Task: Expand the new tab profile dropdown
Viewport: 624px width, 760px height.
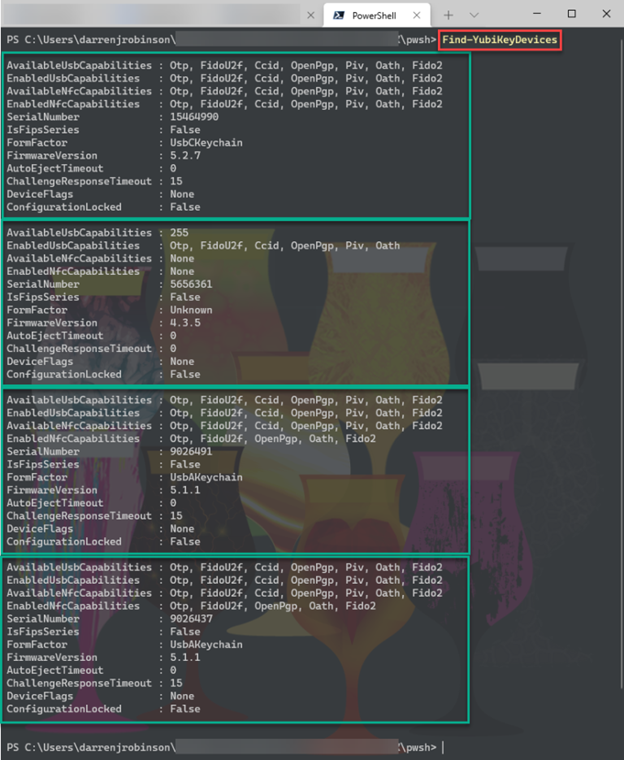Action: (x=474, y=15)
